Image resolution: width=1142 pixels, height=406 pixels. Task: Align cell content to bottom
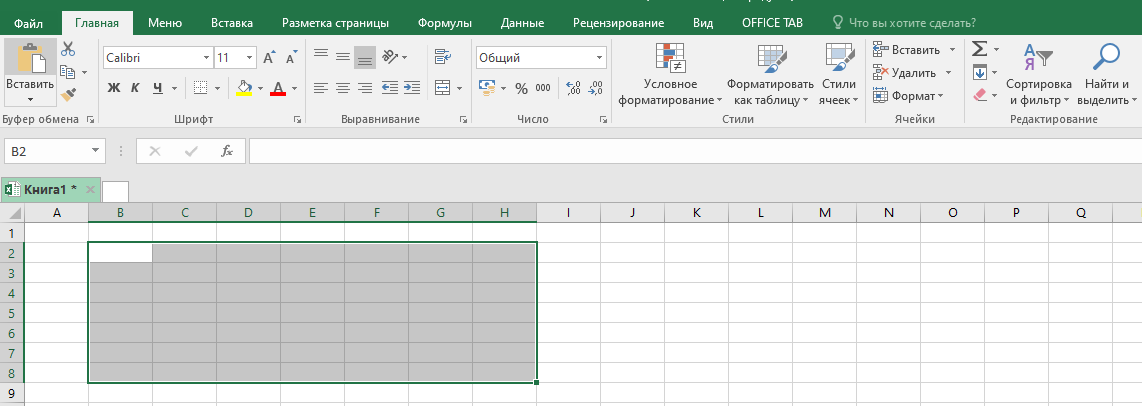point(365,56)
